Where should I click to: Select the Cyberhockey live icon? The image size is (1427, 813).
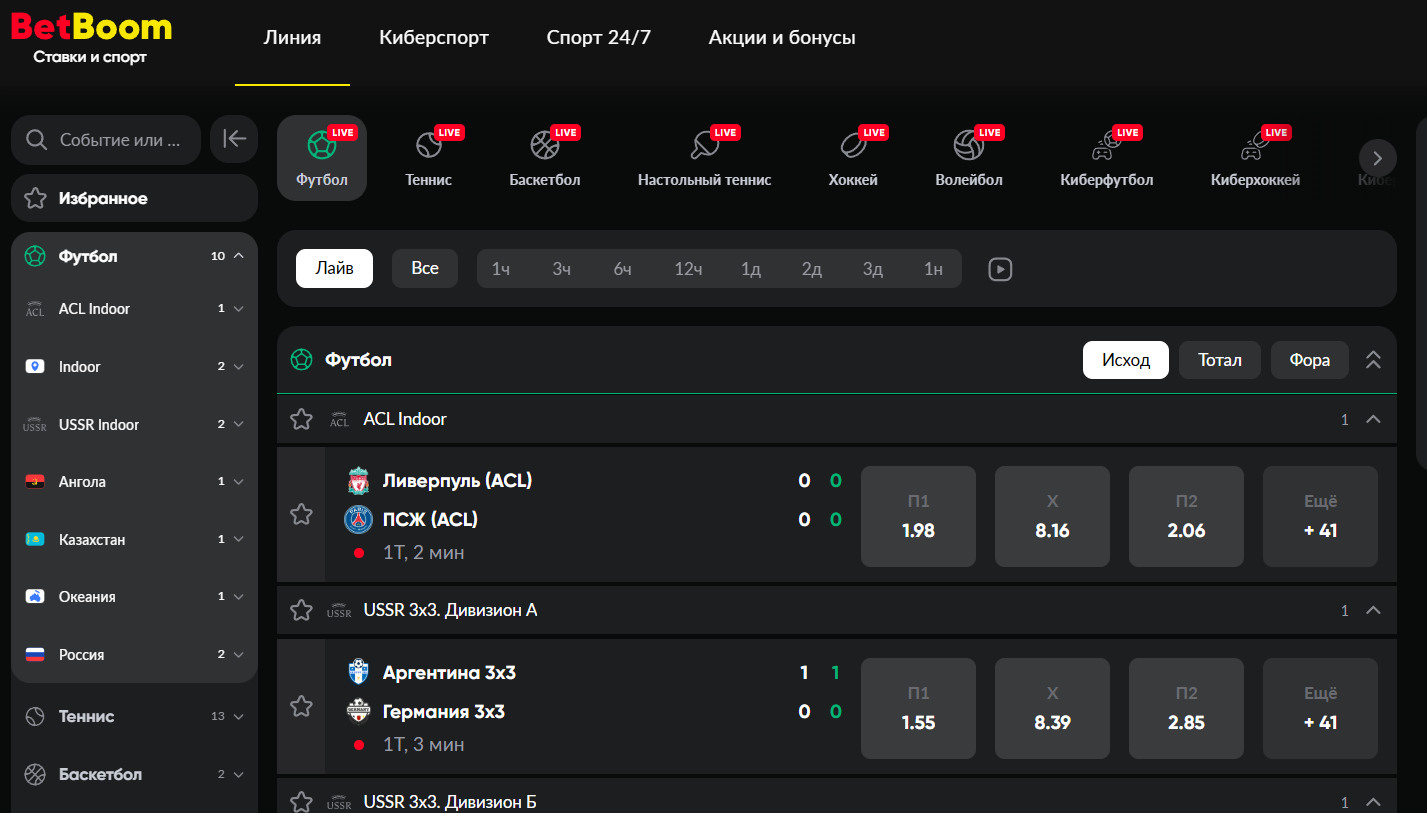coord(1255,158)
